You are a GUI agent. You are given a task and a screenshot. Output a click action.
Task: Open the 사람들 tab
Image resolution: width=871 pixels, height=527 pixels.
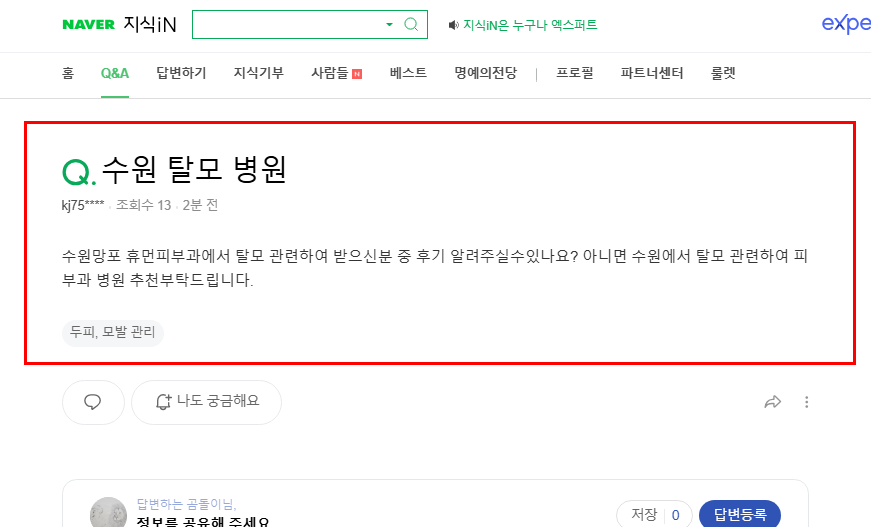tap(329, 73)
